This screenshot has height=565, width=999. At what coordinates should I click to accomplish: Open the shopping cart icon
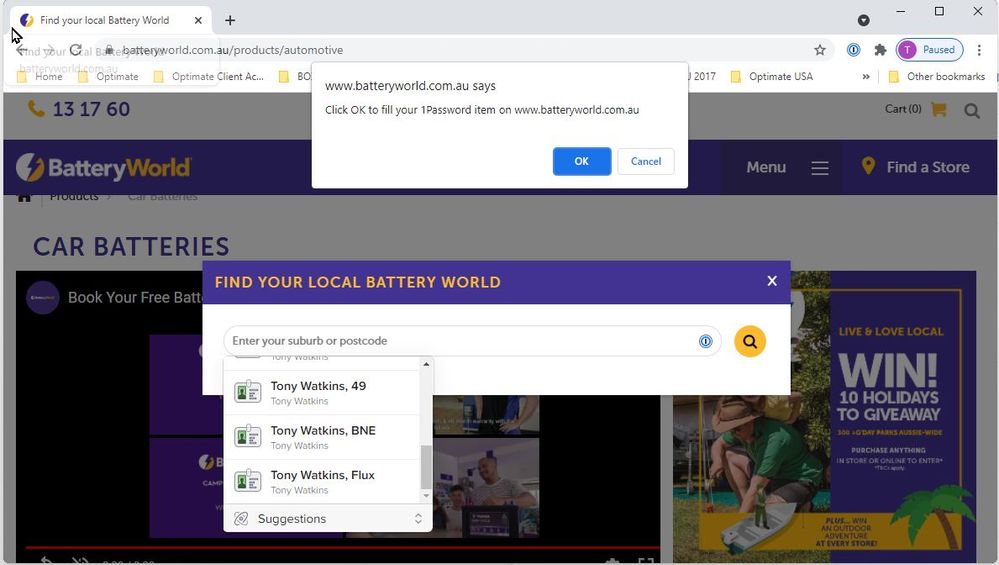(x=938, y=109)
